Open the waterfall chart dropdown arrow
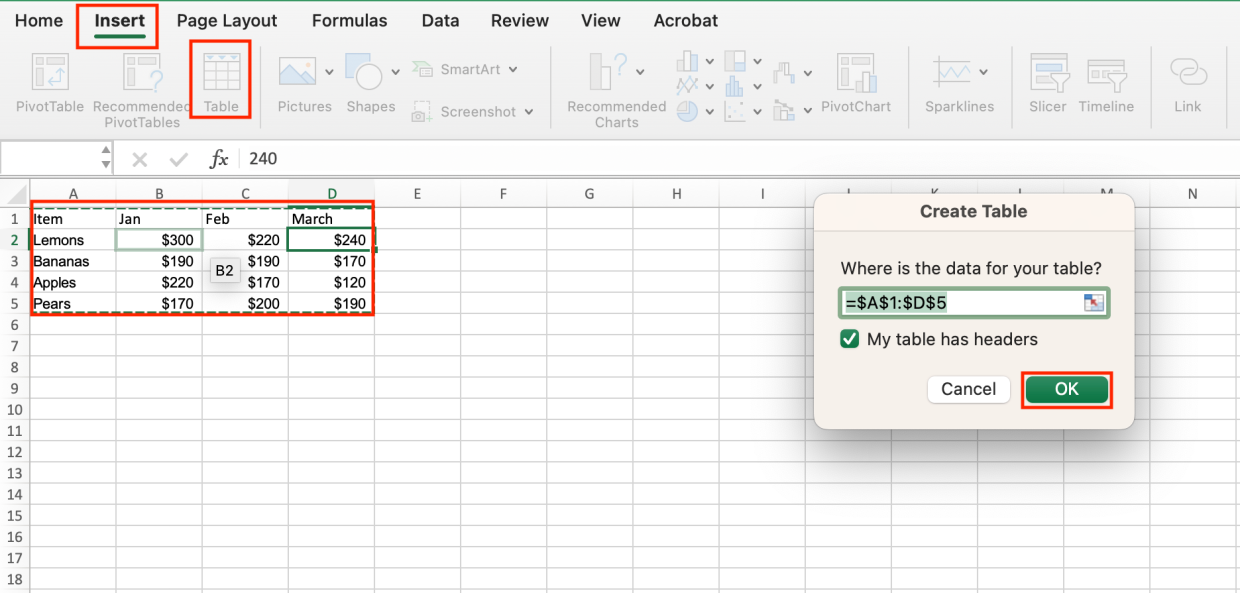Viewport: 1240px width, 593px height. point(807,72)
